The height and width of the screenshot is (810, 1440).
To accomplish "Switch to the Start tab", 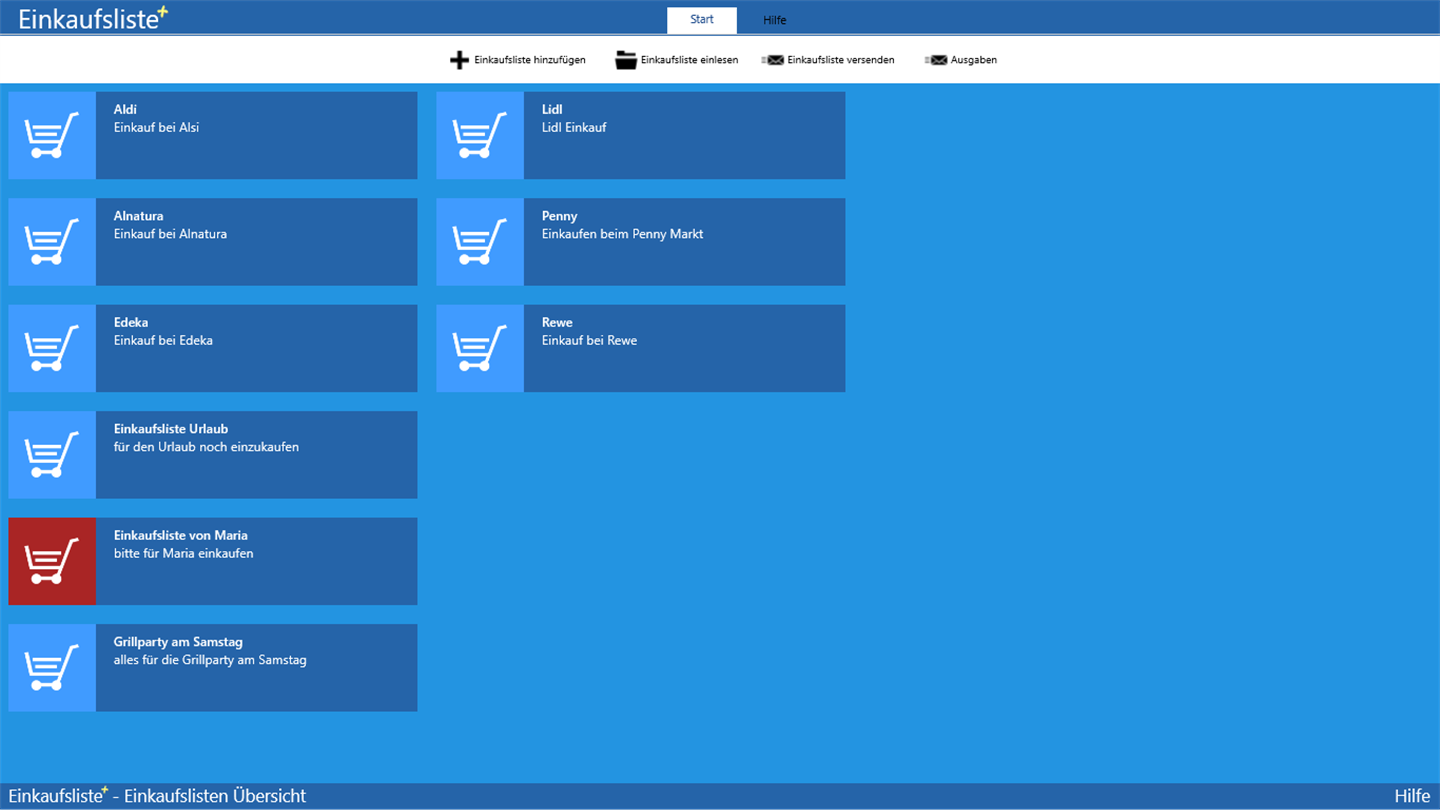I will (x=702, y=20).
